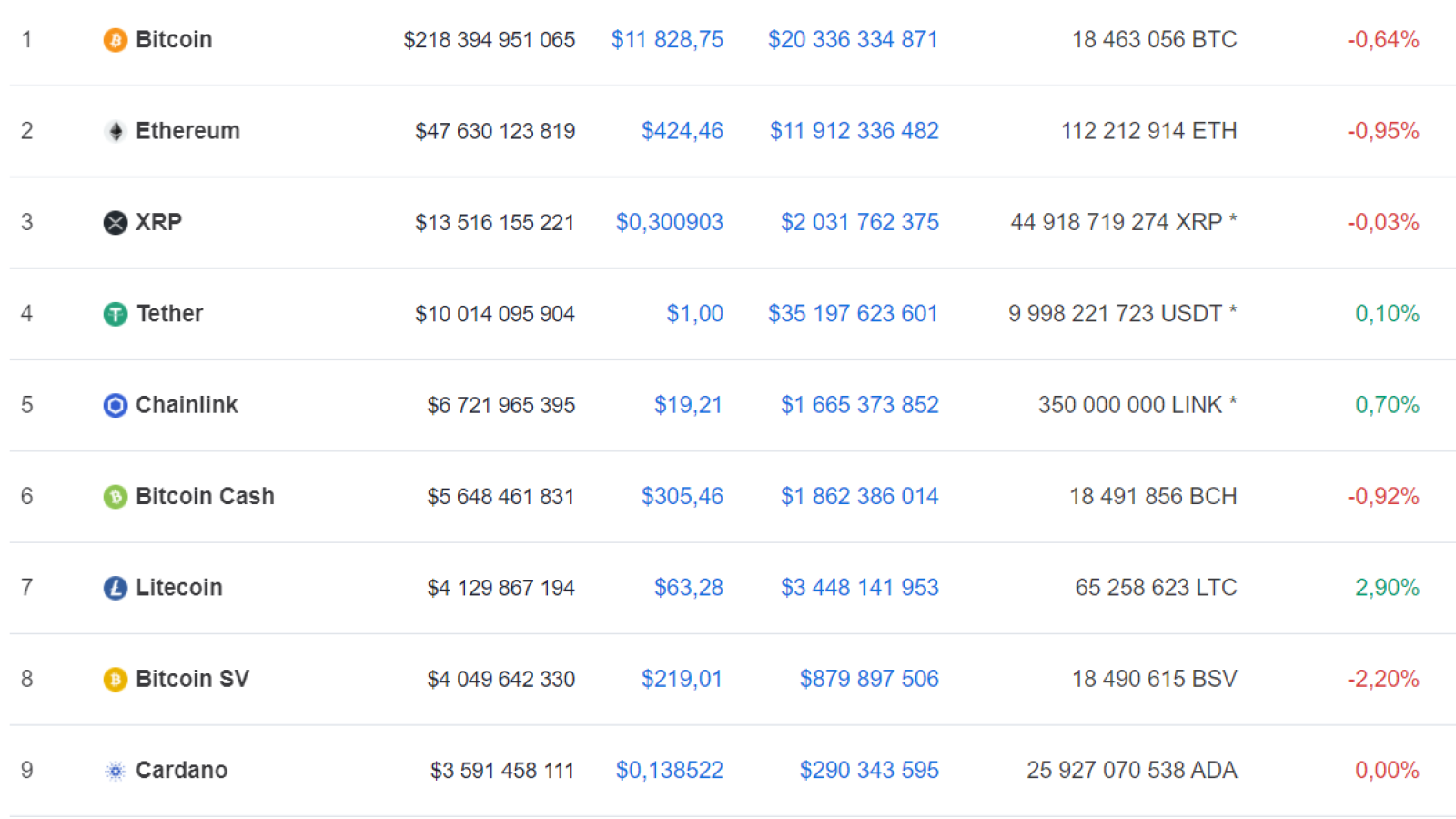1456x819 pixels.
Task: Click the Ethereum diamond icon
Action: pyautogui.click(x=116, y=132)
